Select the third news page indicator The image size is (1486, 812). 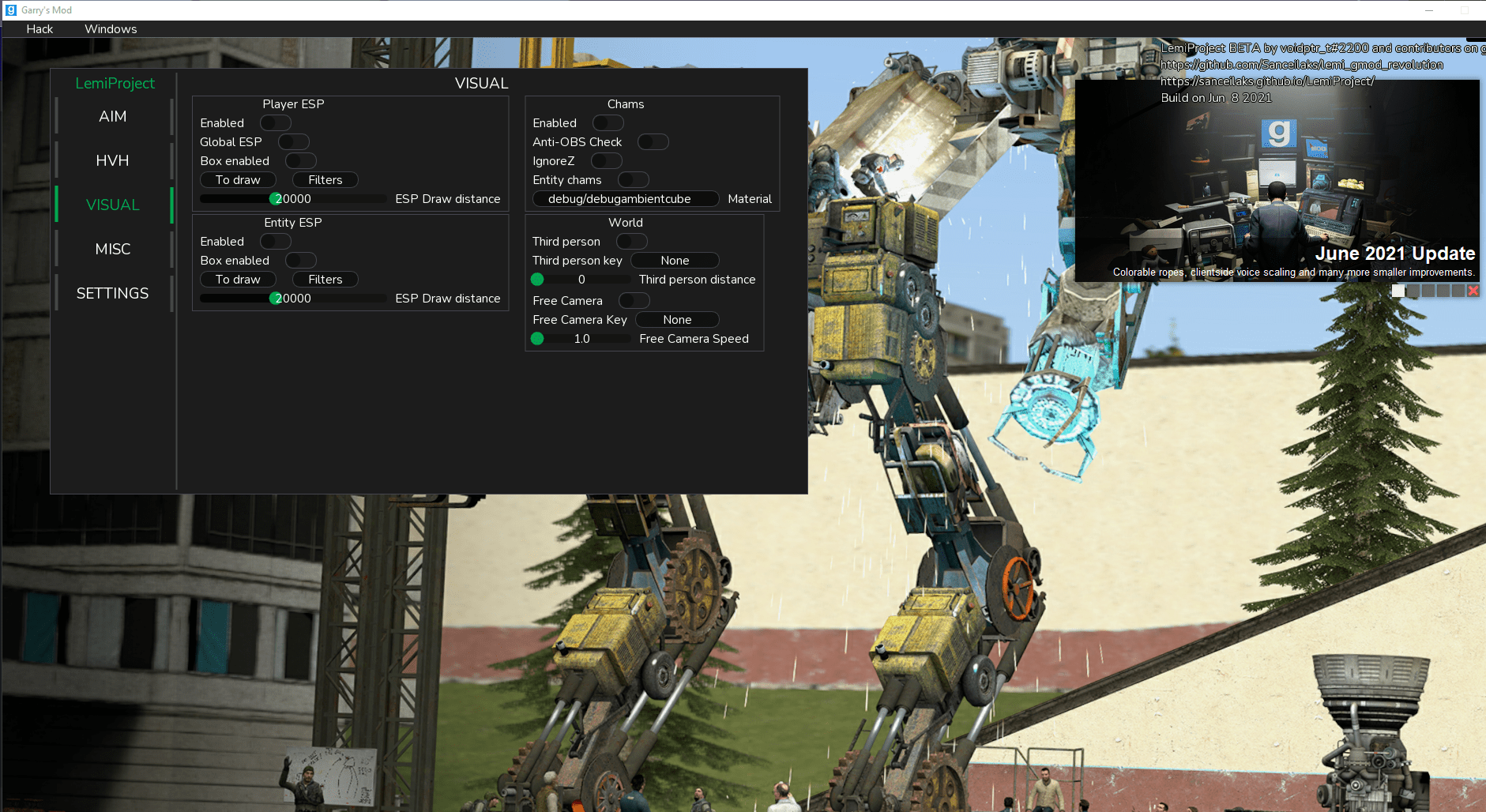tap(1428, 291)
